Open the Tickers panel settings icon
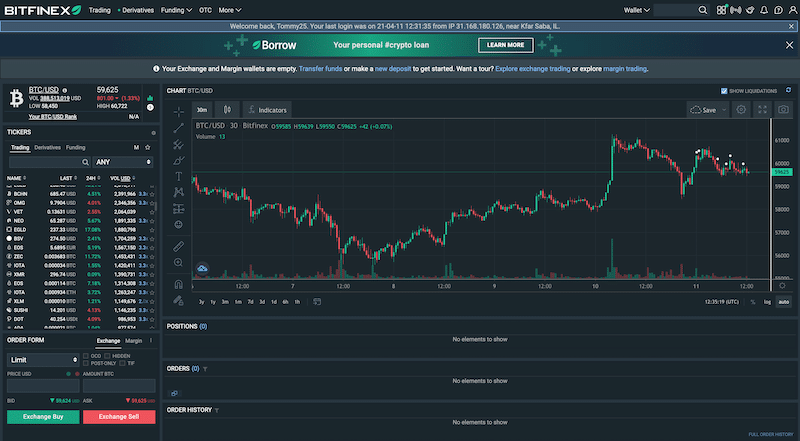Screen dimensions: 800x441 (153, 133)
